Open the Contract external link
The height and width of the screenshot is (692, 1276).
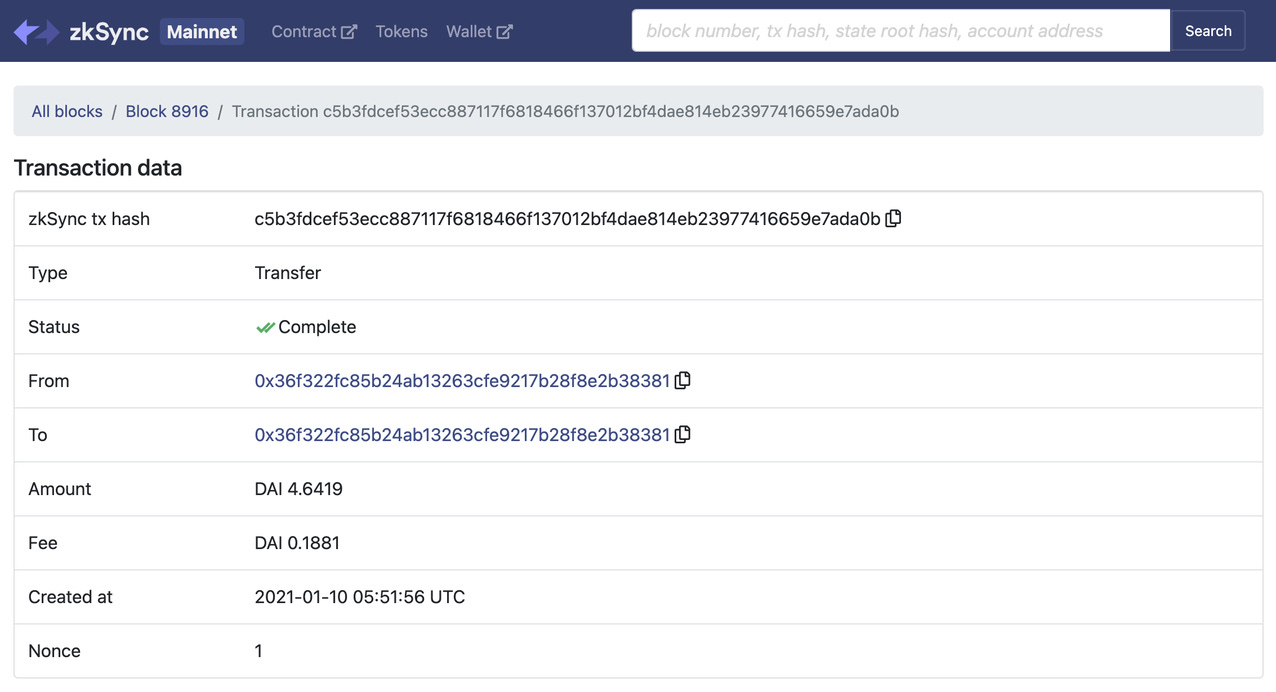(x=314, y=32)
